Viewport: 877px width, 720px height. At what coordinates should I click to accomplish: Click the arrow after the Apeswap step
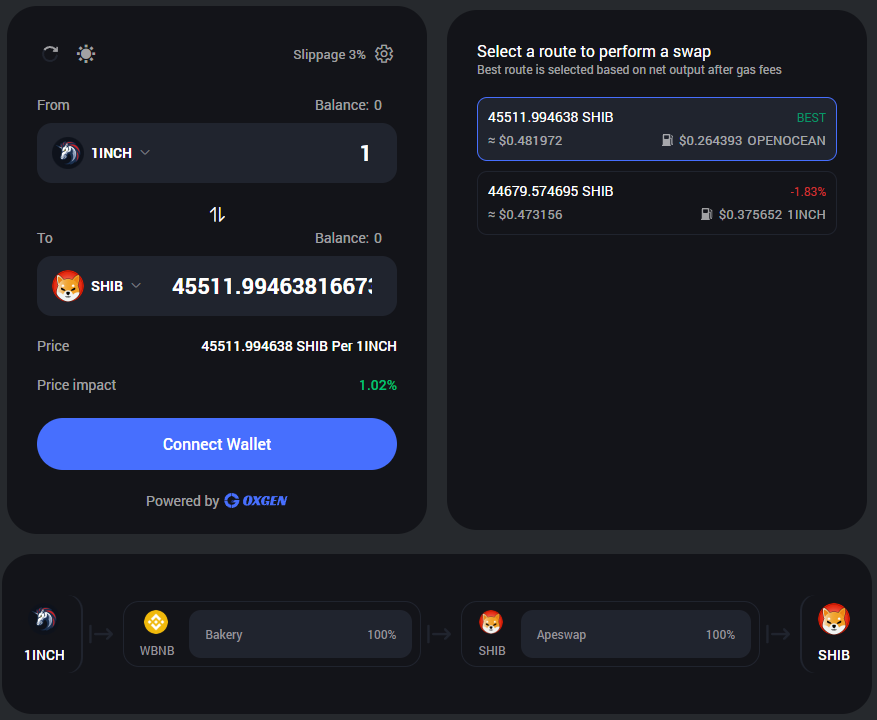(778, 634)
